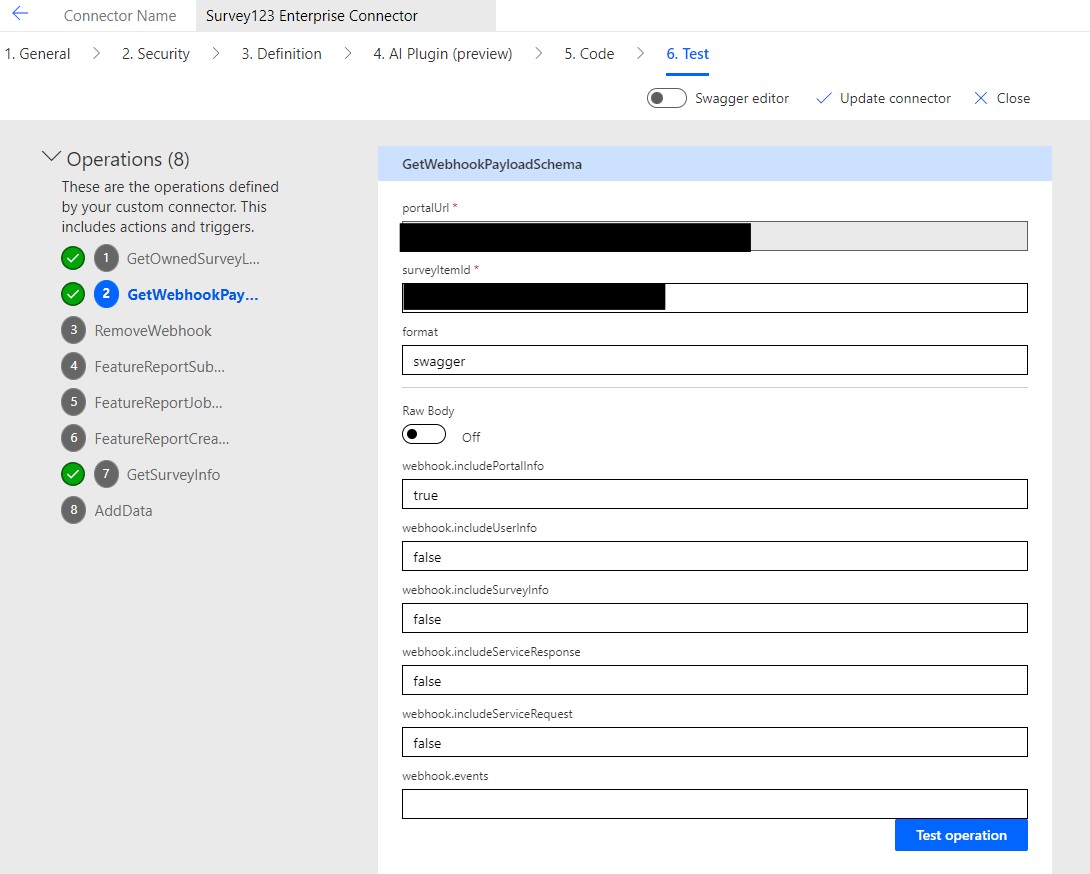This screenshot has width=1090, height=874.
Task: Click the green status icon beside GetSurveyInfo
Action: [x=72, y=474]
